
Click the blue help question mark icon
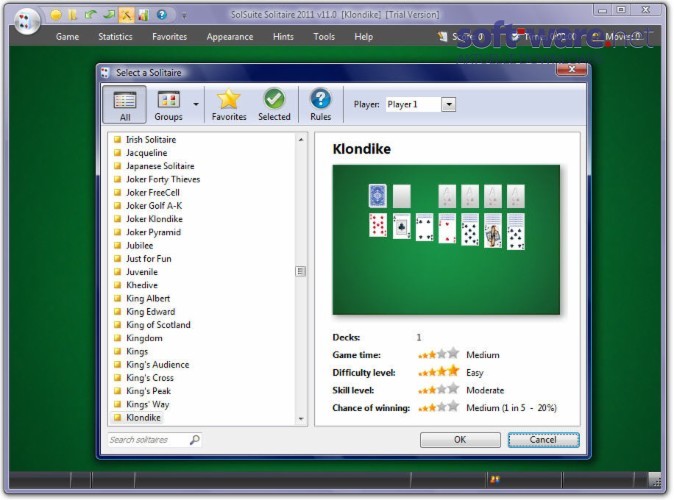coord(162,15)
